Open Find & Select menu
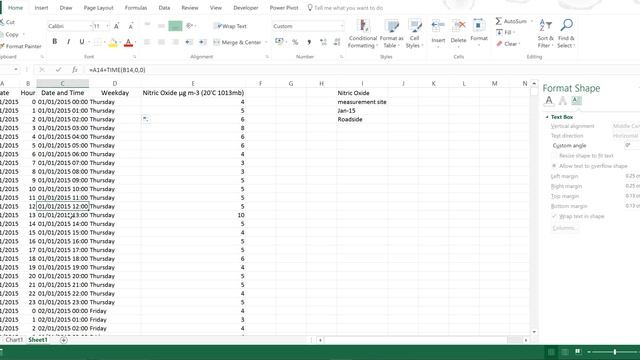The width and height of the screenshot is (640, 360). (566, 34)
